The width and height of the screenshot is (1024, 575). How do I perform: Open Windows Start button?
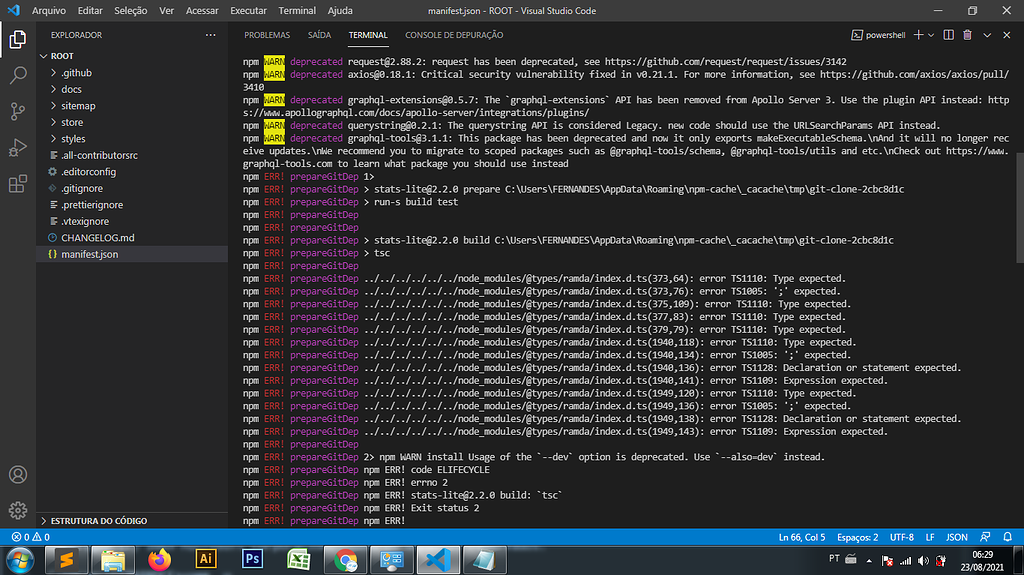20,561
